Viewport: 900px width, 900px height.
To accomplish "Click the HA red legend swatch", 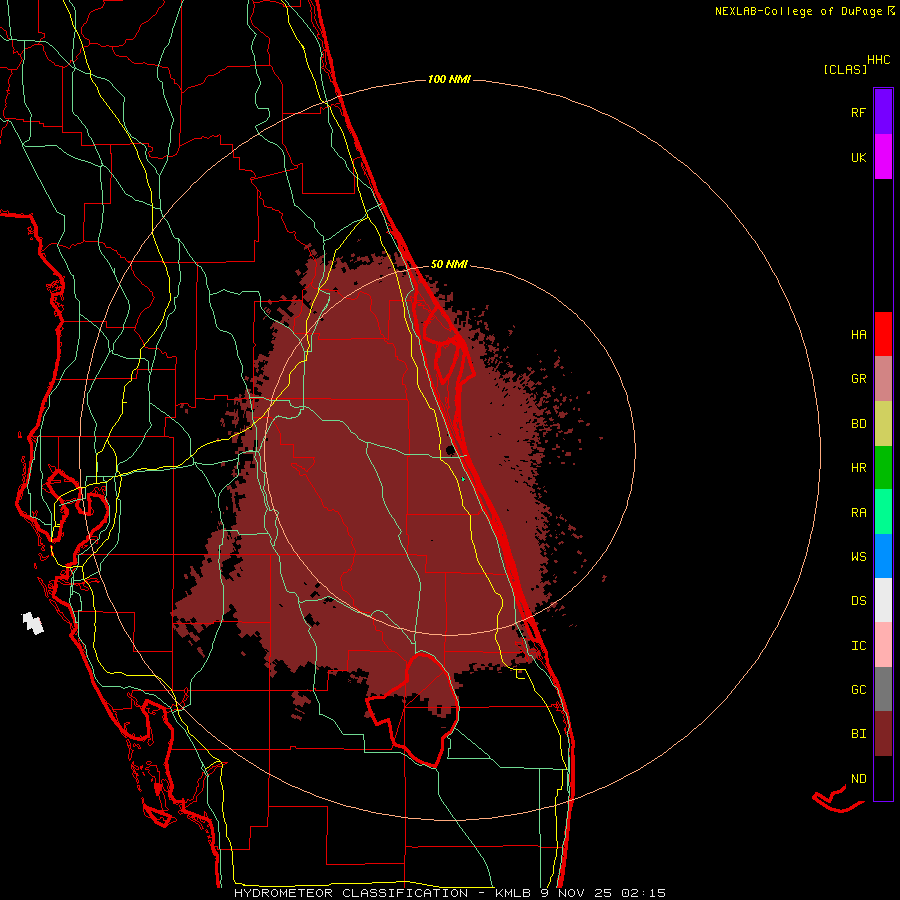I will pyautogui.click(x=883, y=334).
